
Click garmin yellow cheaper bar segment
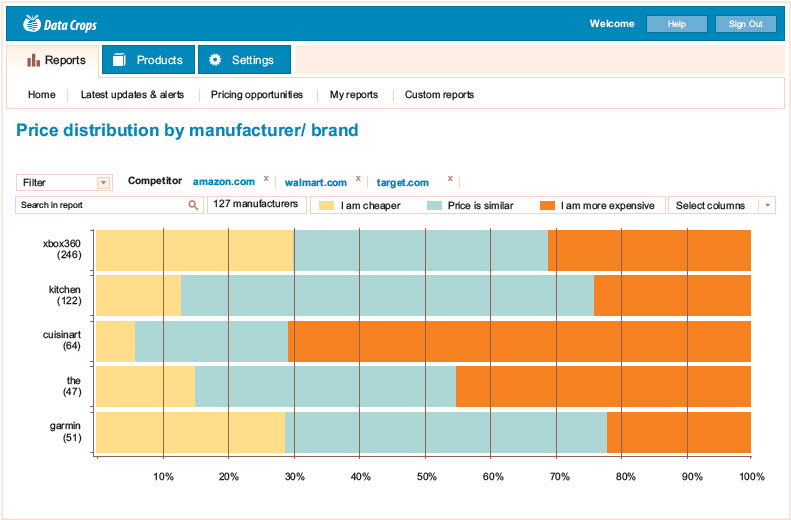[191, 432]
